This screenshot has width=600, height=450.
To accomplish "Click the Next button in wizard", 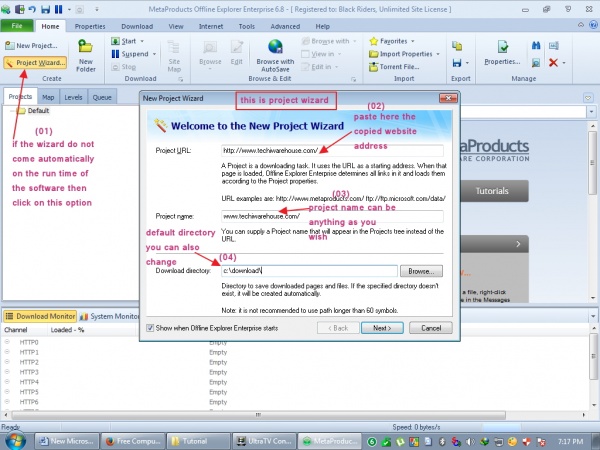I will pos(382,328).
